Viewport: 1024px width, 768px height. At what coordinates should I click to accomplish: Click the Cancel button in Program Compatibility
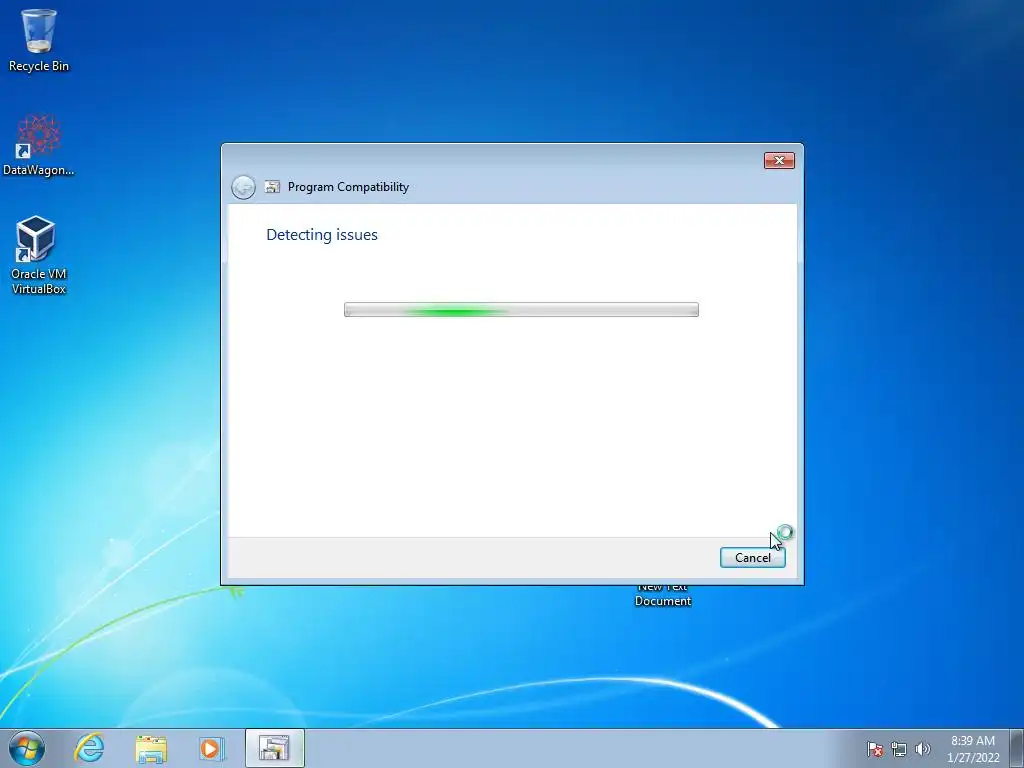752,557
